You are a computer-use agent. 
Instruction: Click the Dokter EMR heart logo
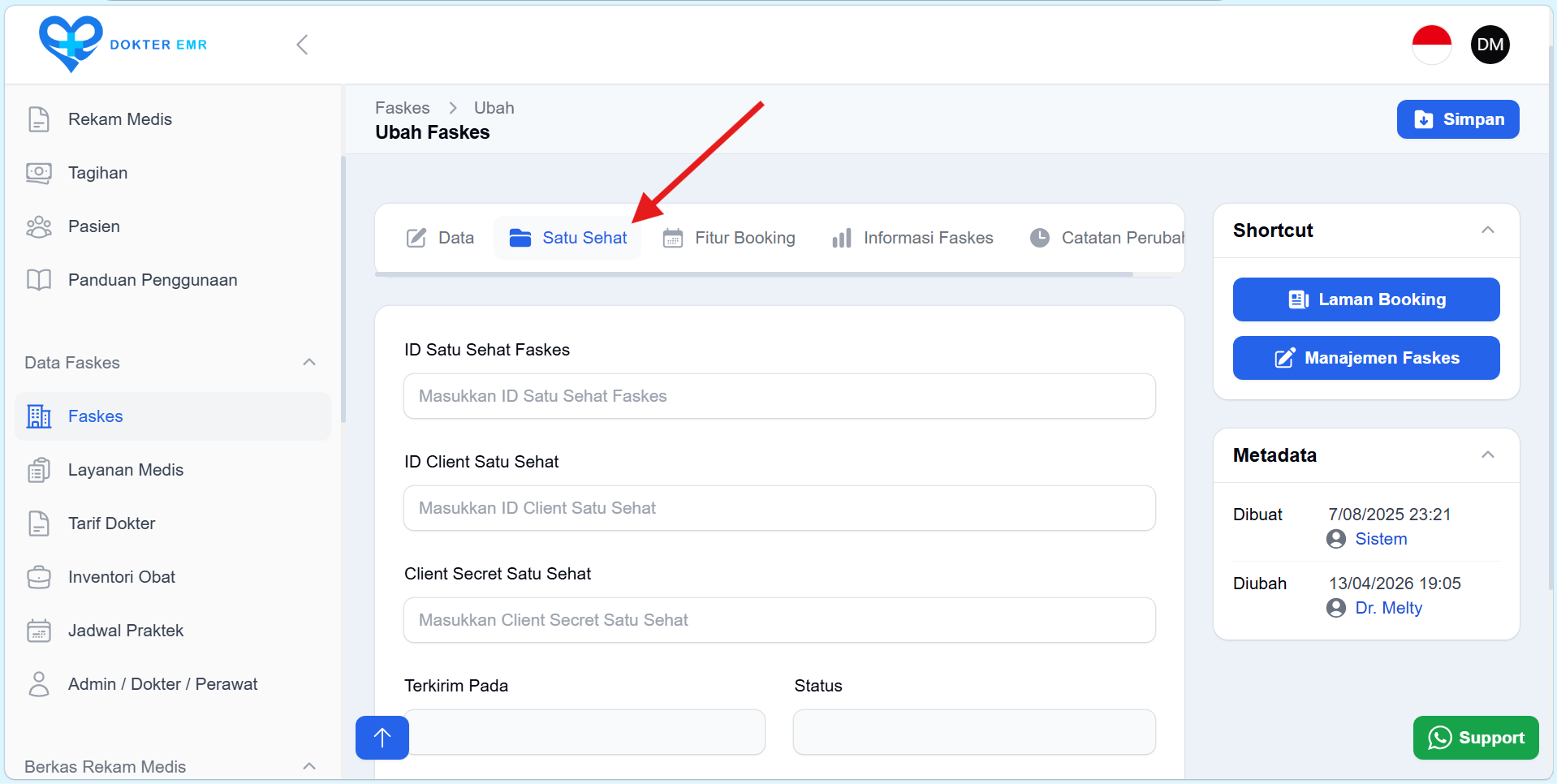click(71, 44)
